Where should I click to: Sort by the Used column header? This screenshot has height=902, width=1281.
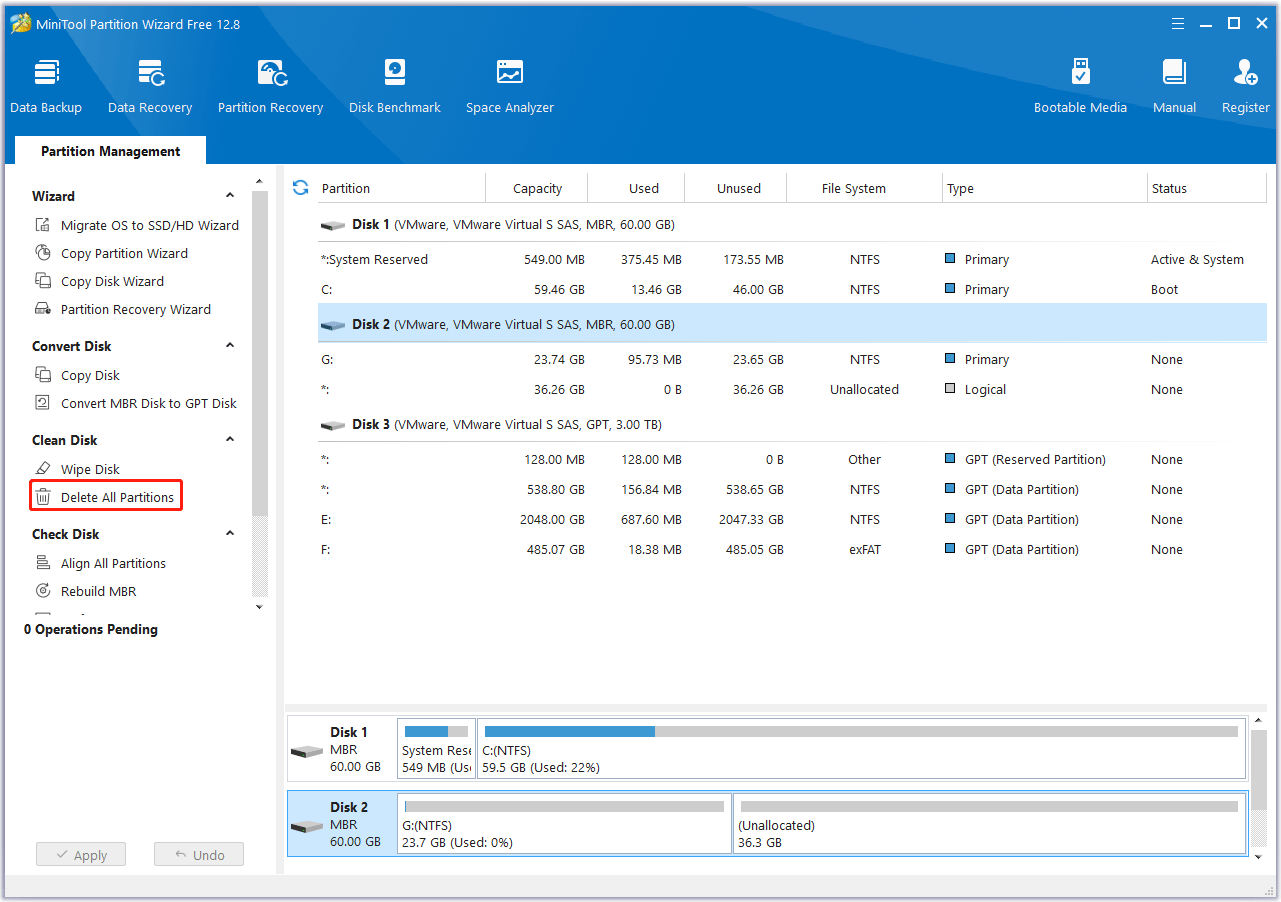pos(636,188)
